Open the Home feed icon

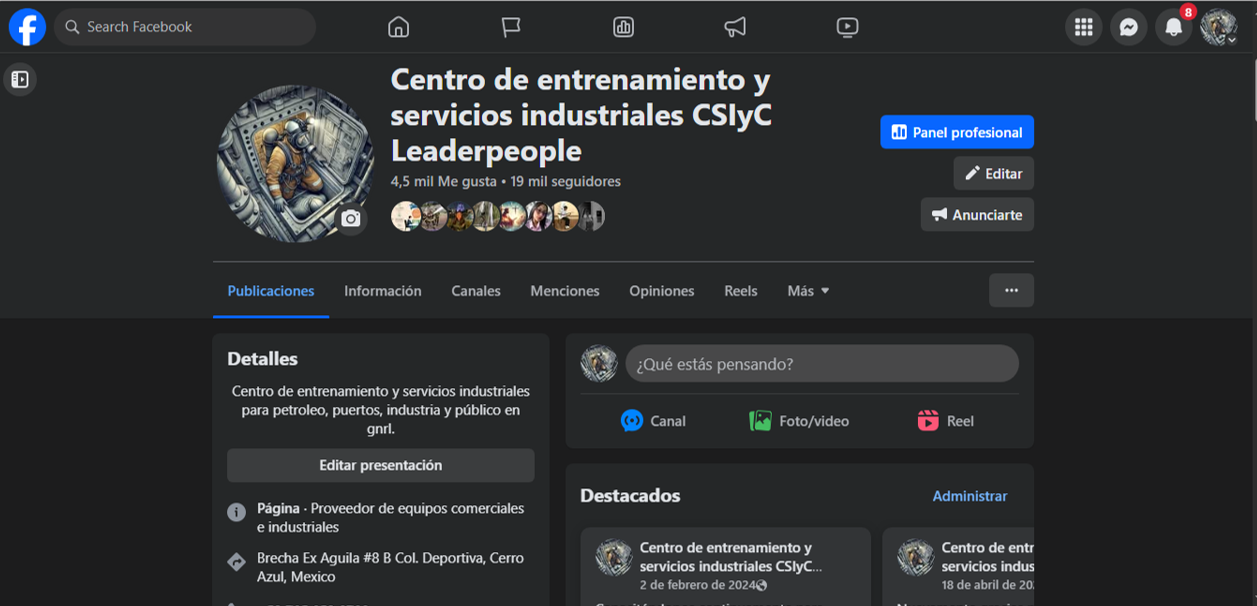(x=398, y=27)
